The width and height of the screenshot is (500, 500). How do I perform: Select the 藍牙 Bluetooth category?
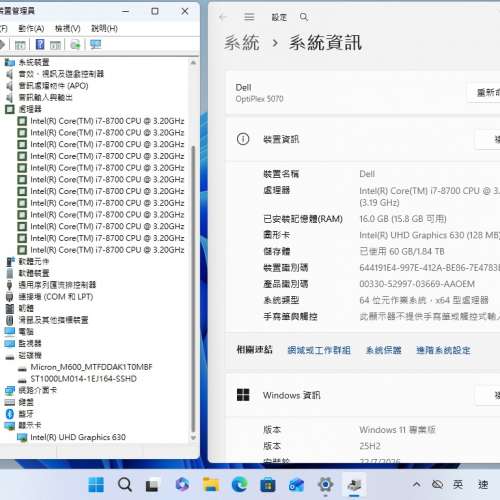pos(26,414)
